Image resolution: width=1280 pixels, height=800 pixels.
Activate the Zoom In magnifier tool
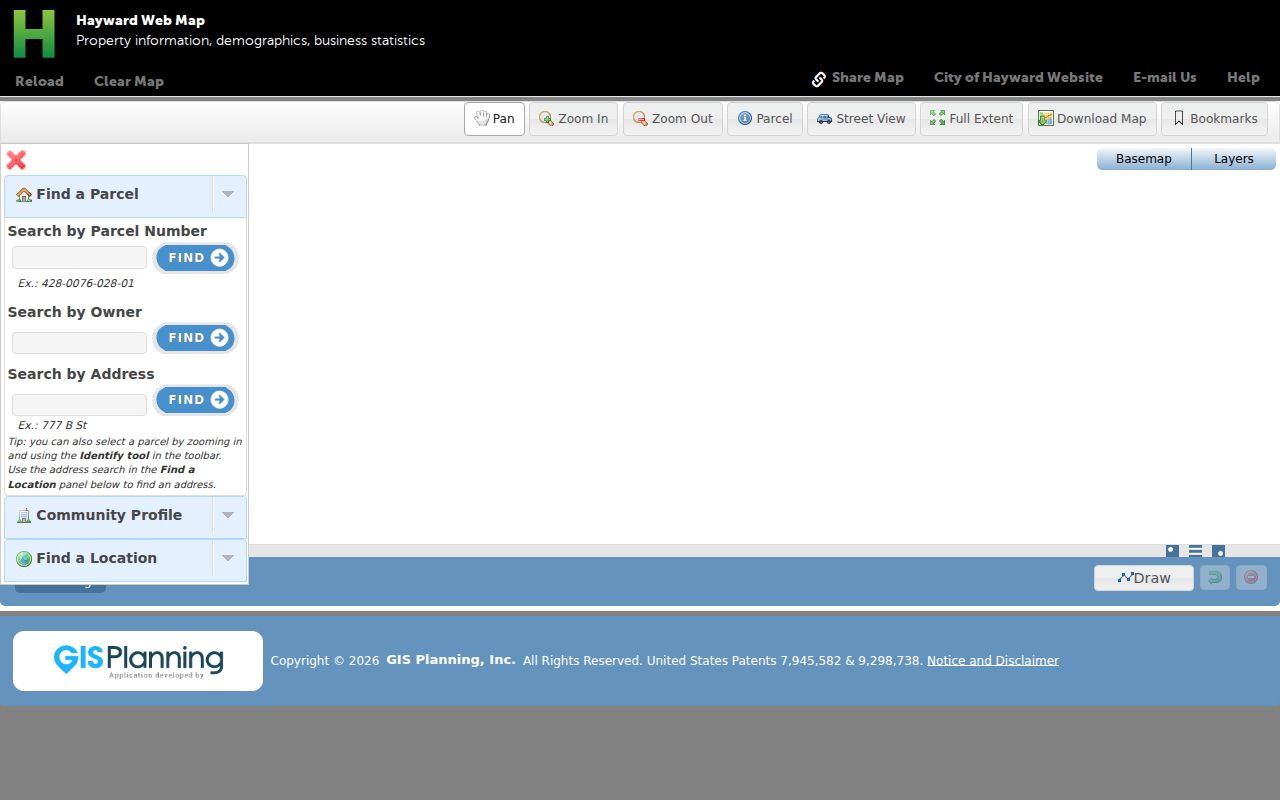(573, 119)
